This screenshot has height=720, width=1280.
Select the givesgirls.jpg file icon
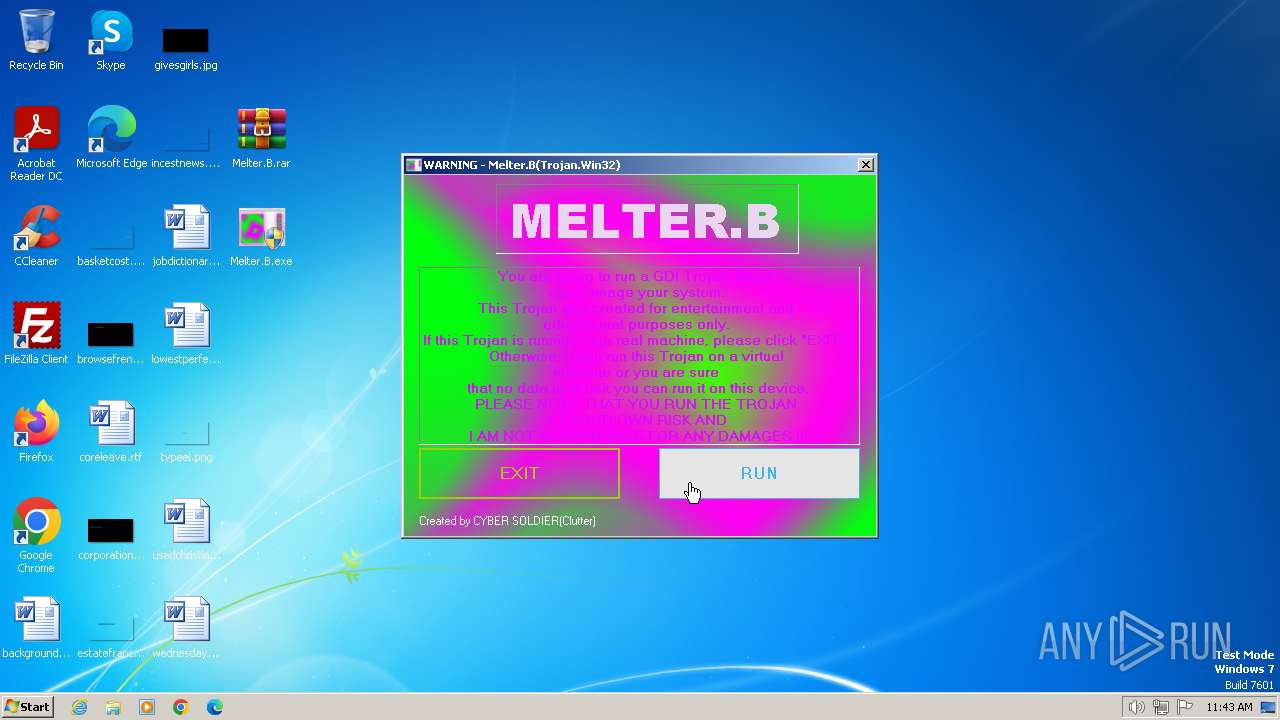pyautogui.click(x=186, y=48)
